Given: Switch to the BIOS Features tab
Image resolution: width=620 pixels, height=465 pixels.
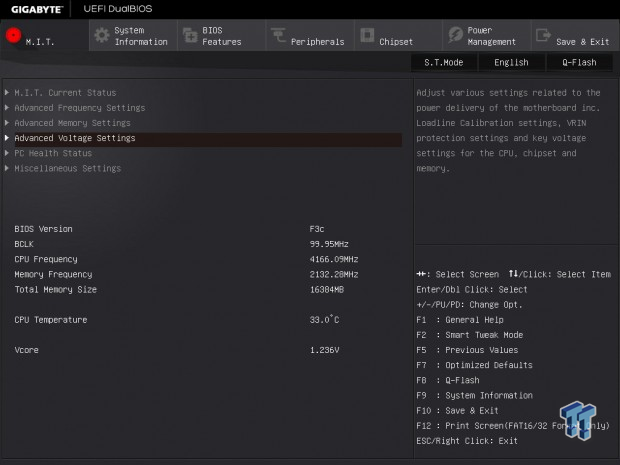Looking at the screenshot, I should click(221, 35).
